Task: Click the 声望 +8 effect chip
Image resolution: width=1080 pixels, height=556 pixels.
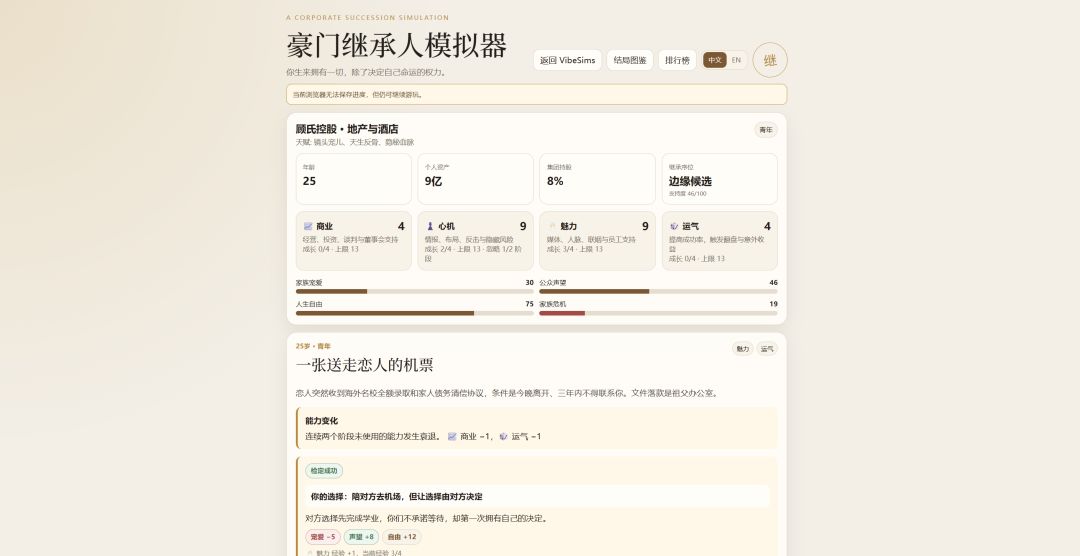Action: [361, 537]
